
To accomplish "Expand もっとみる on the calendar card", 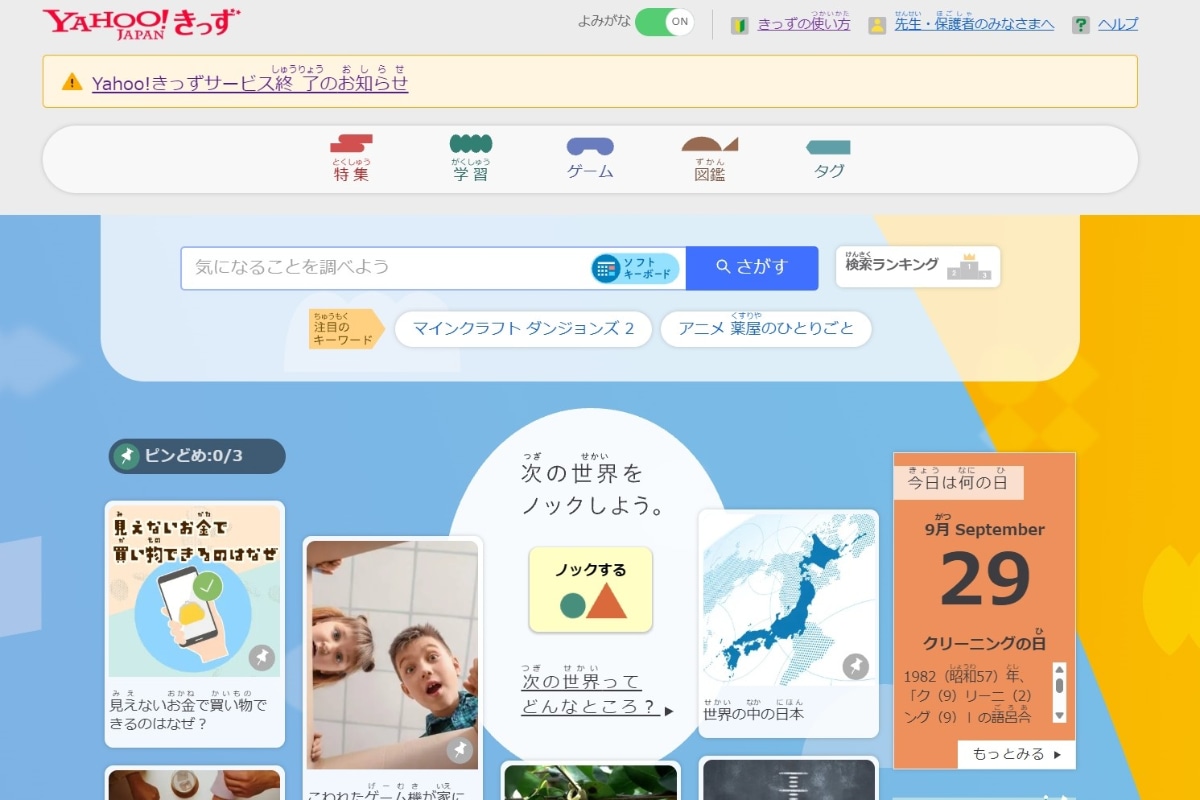I will tap(1016, 754).
